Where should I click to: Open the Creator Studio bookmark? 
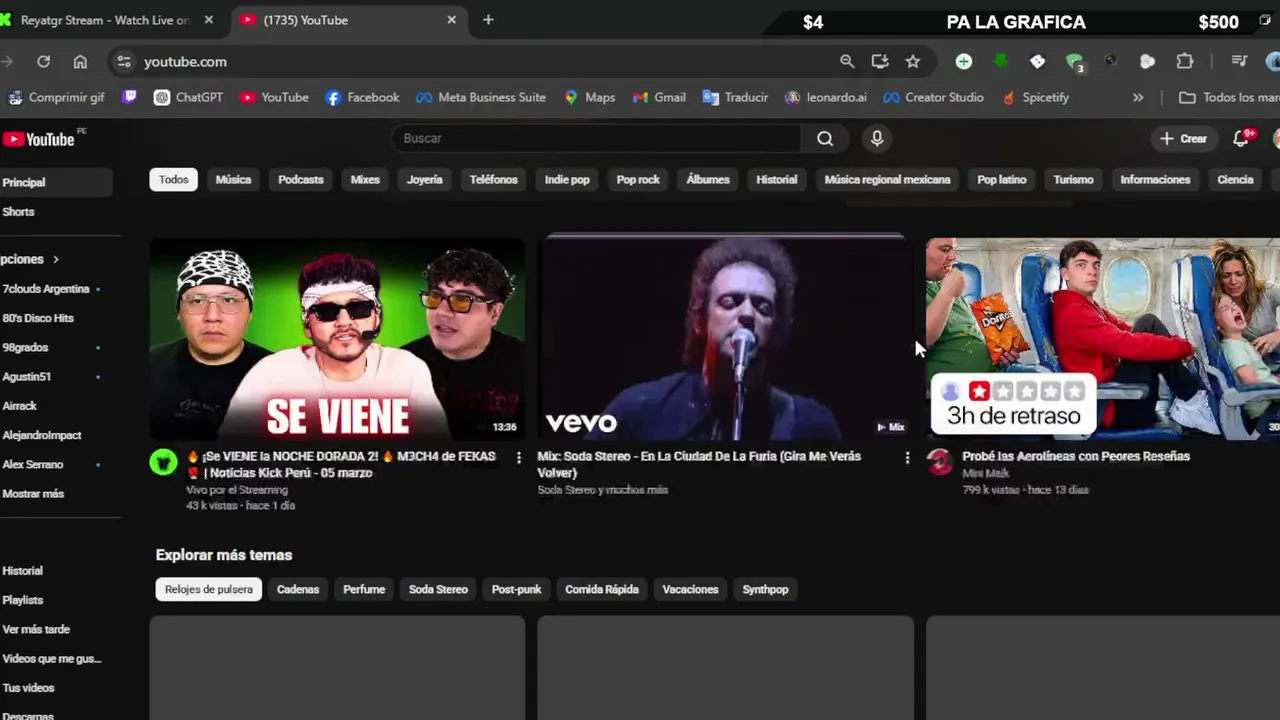coord(933,98)
